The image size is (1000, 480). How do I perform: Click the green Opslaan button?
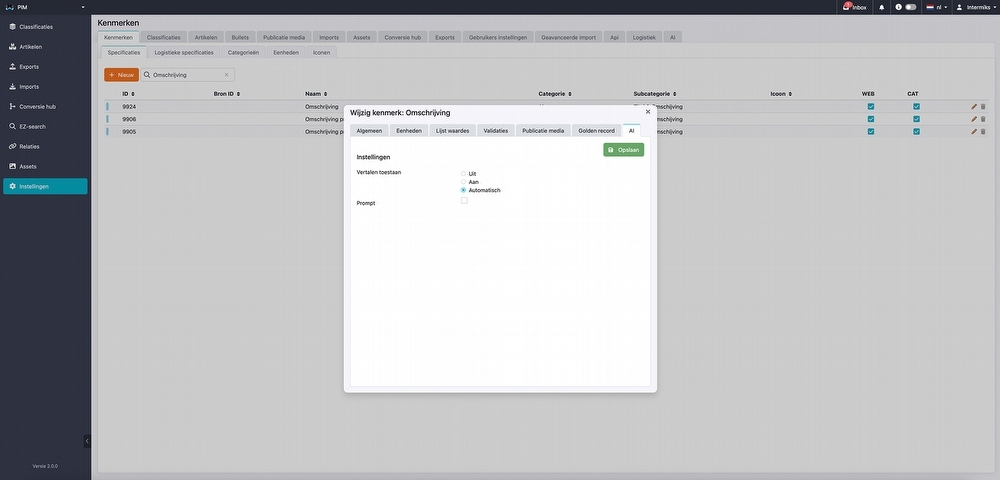pos(623,149)
